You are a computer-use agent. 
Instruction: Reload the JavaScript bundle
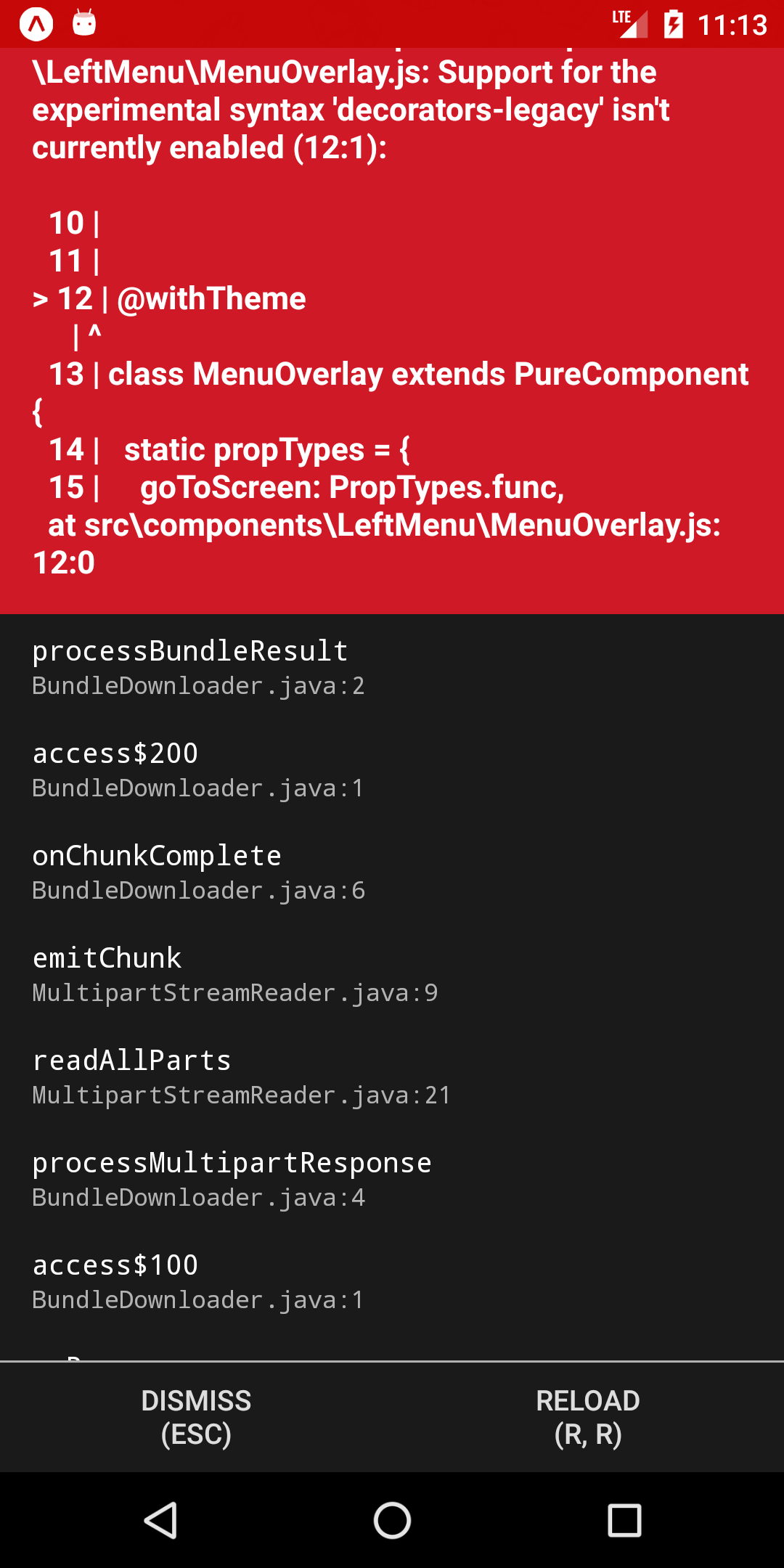click(x=588, y=1417)
